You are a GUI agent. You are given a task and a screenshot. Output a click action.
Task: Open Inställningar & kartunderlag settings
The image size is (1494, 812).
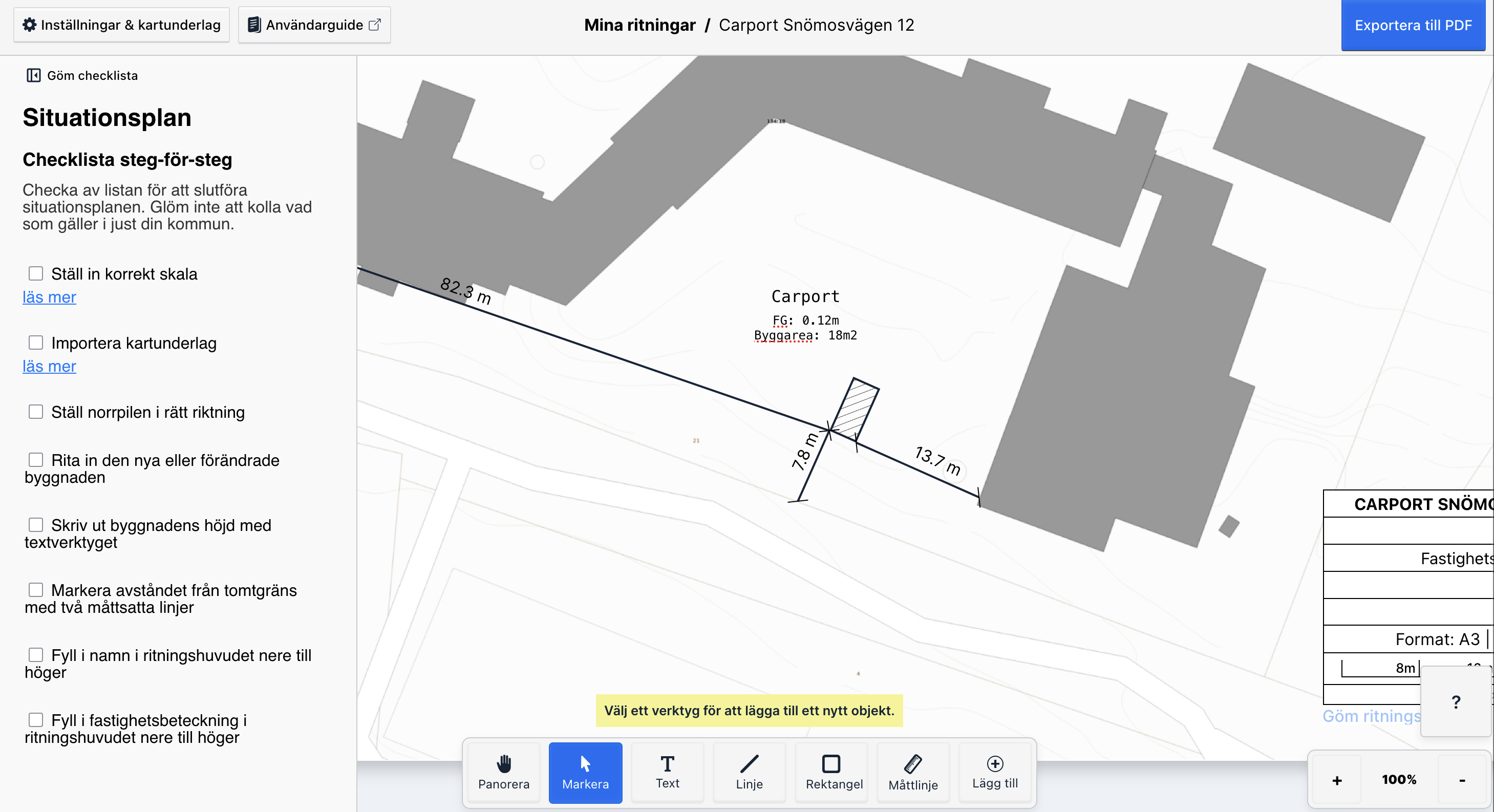[122, 25]
